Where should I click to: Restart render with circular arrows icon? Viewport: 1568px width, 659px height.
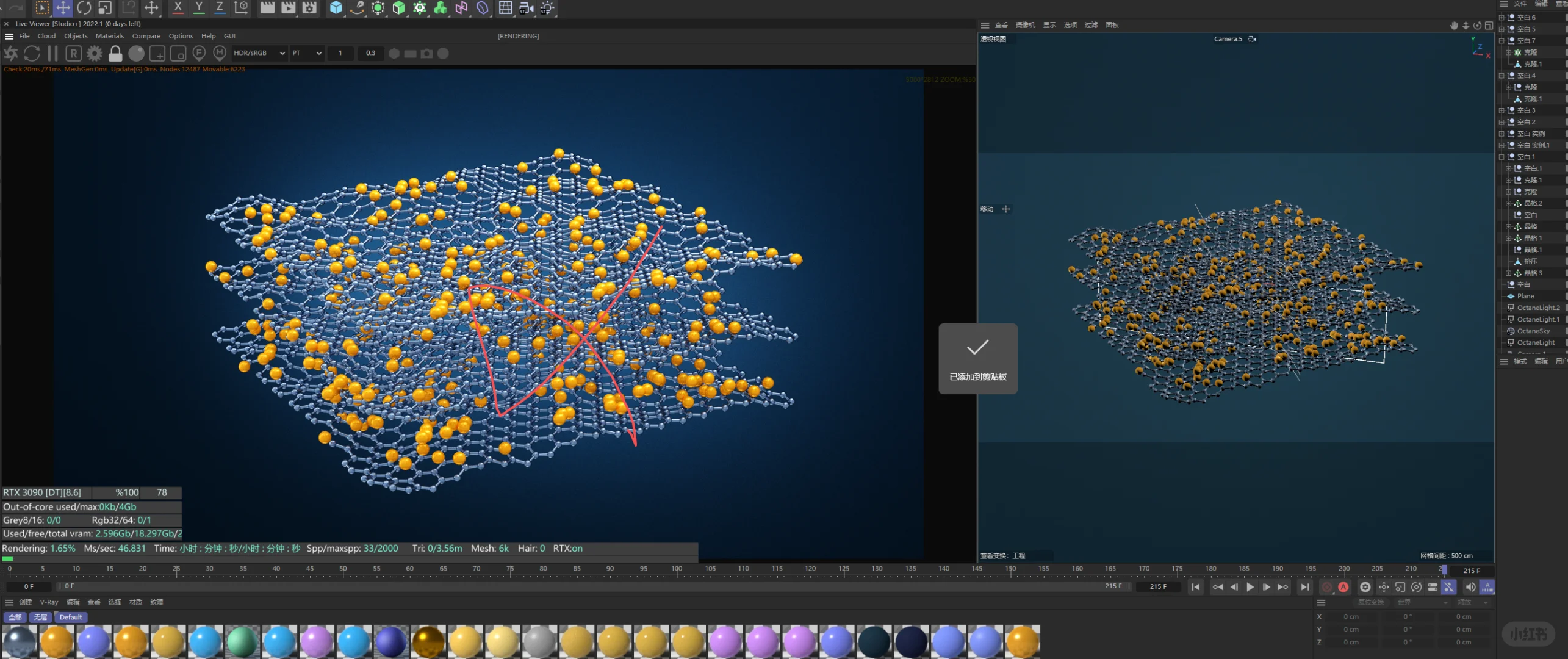coord(32,54)
